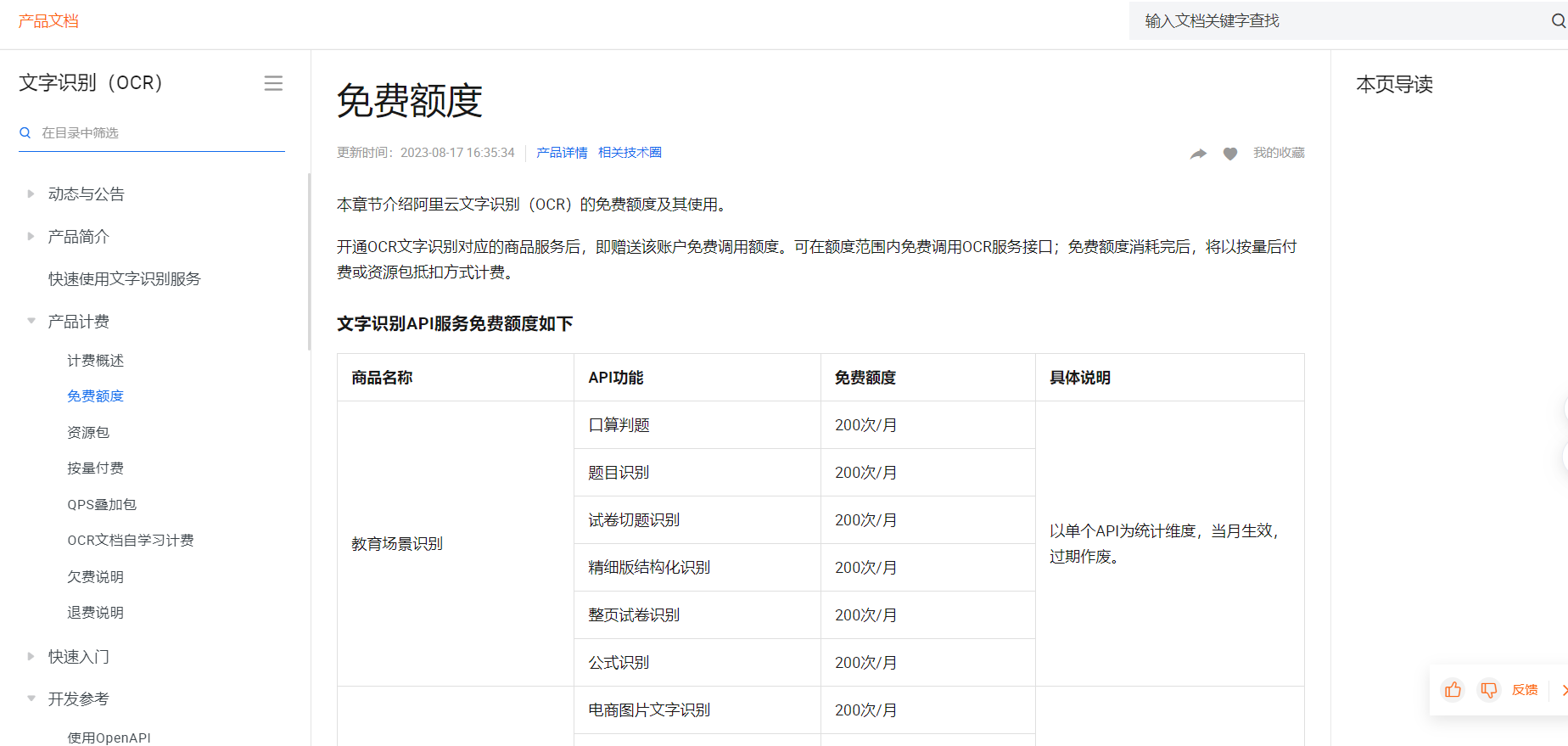Click the 口算判题 table cell
Viewport: 1568px width, 746px height.
[x=697, y=424]
